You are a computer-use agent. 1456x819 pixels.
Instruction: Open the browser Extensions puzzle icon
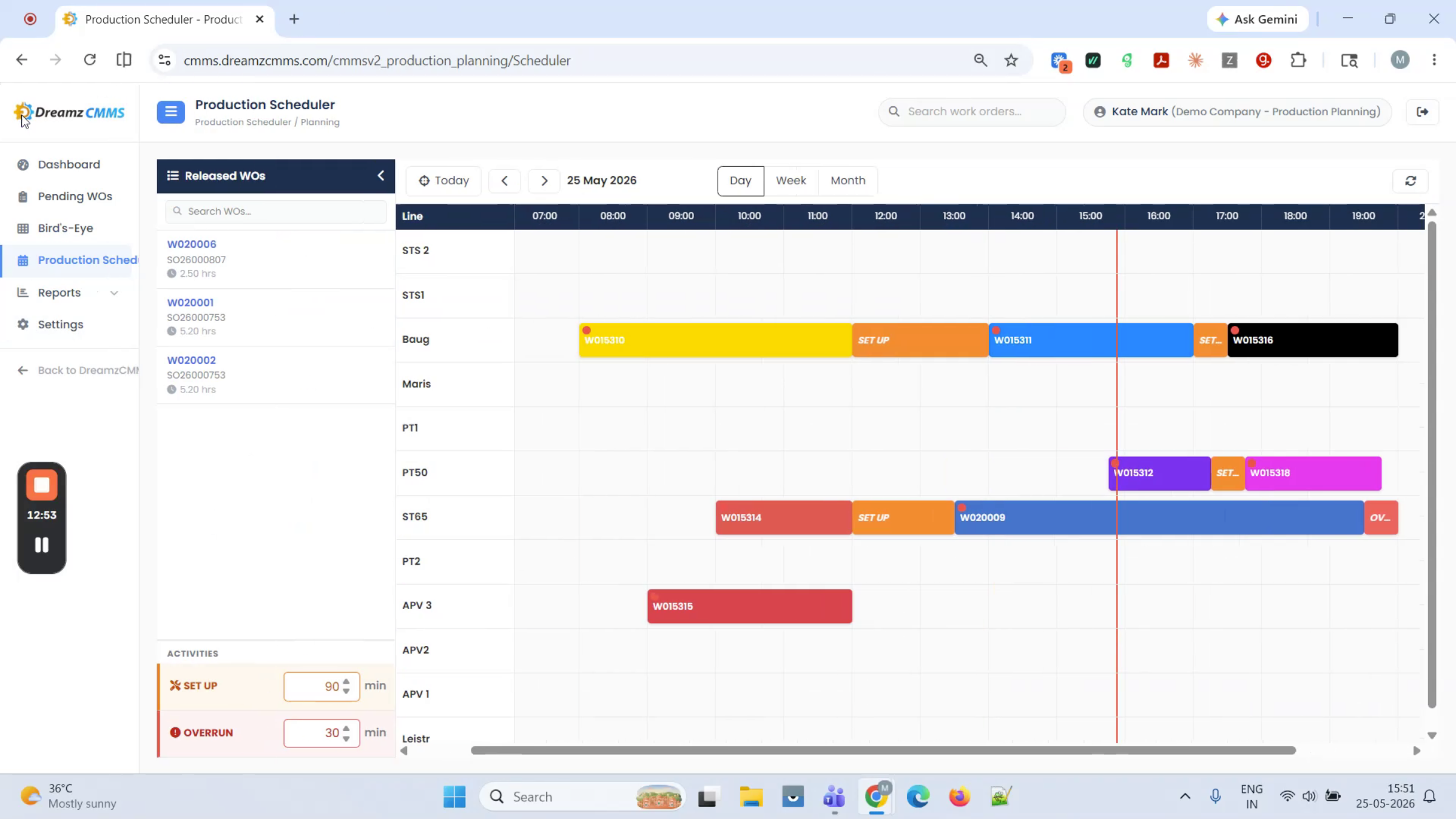pyautogui.click(x=1298, y=60)
